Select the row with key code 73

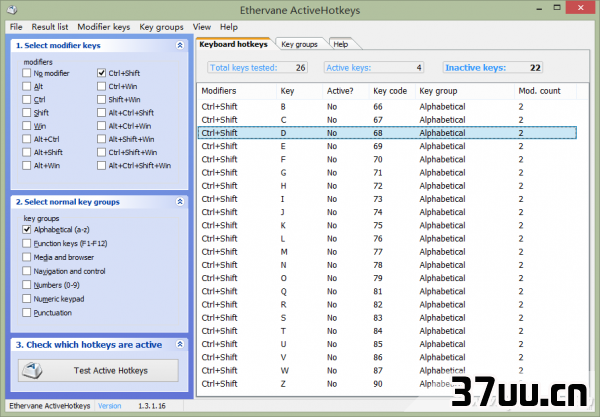point(387,199)
